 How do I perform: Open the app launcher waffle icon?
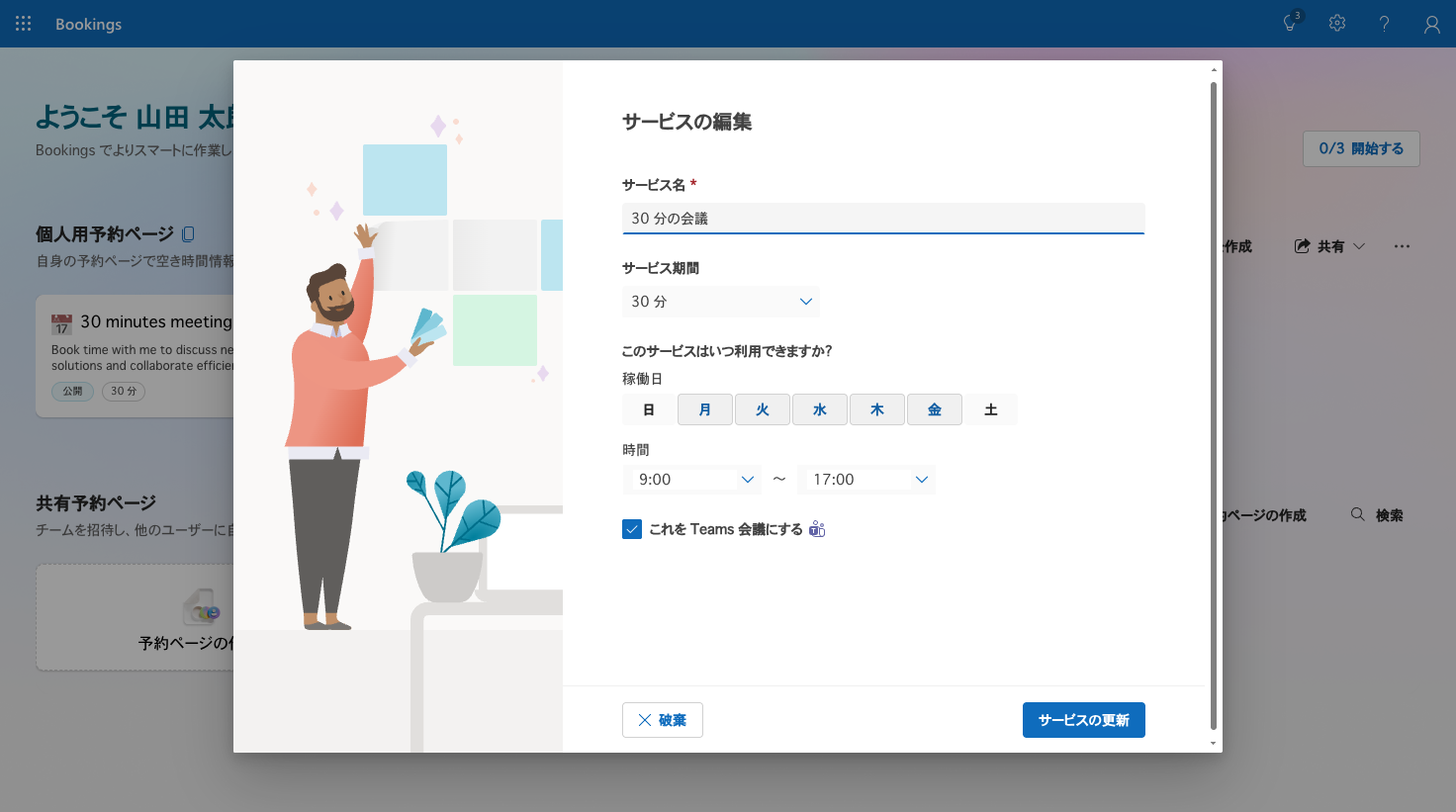coord(24,24)
